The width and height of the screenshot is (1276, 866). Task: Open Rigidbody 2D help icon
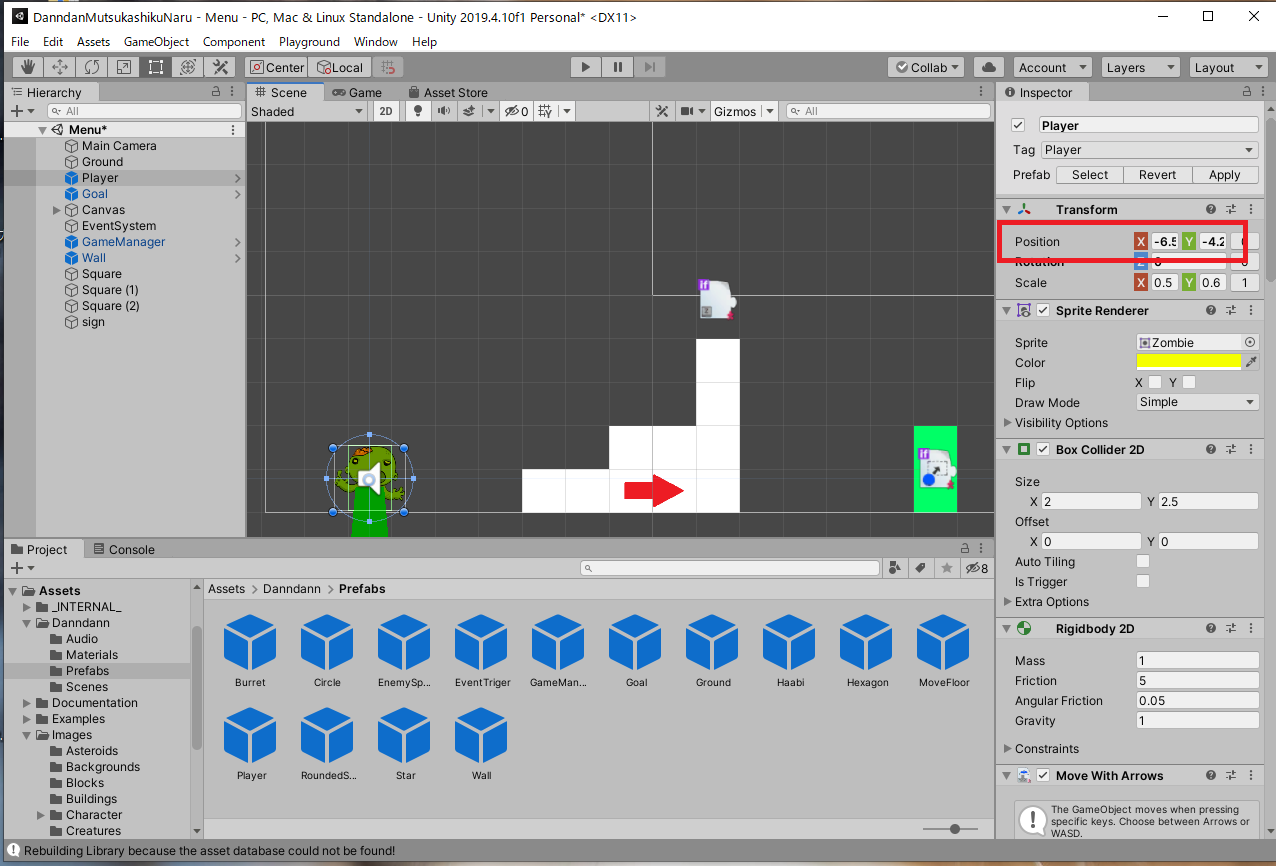click(1211, 629)
